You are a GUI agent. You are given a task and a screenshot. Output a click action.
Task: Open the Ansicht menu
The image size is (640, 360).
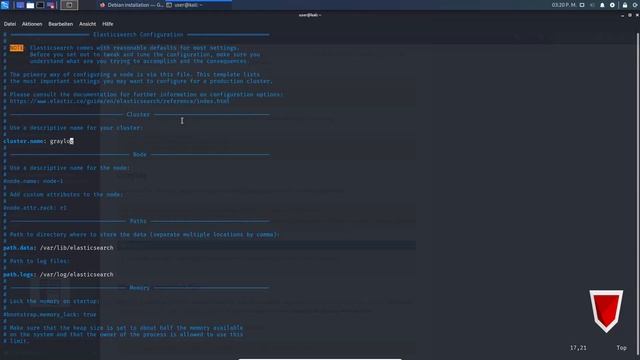coord(87,24)
